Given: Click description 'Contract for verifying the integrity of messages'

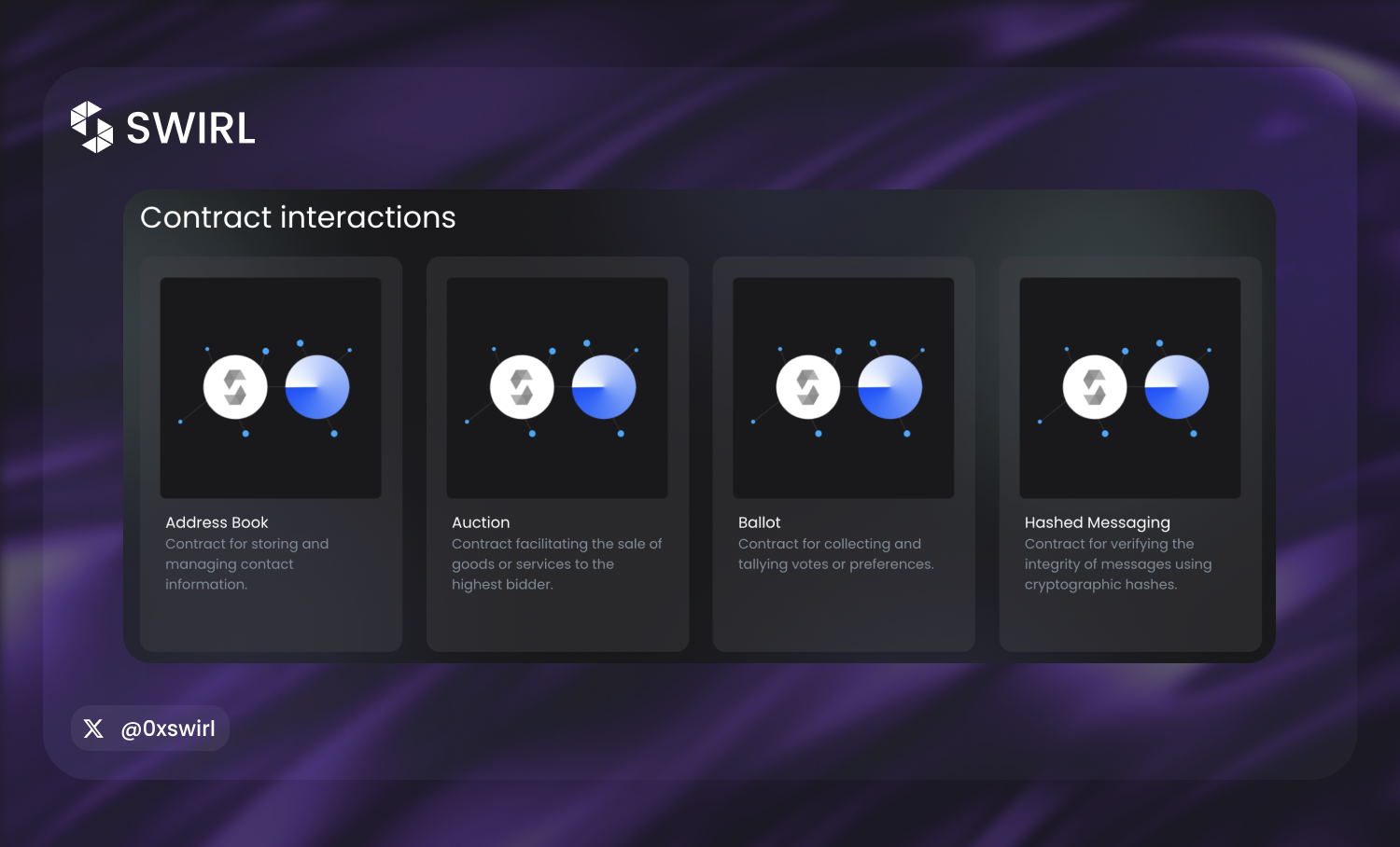Looking at the screenshot, I should click(x=1118, y=563).
